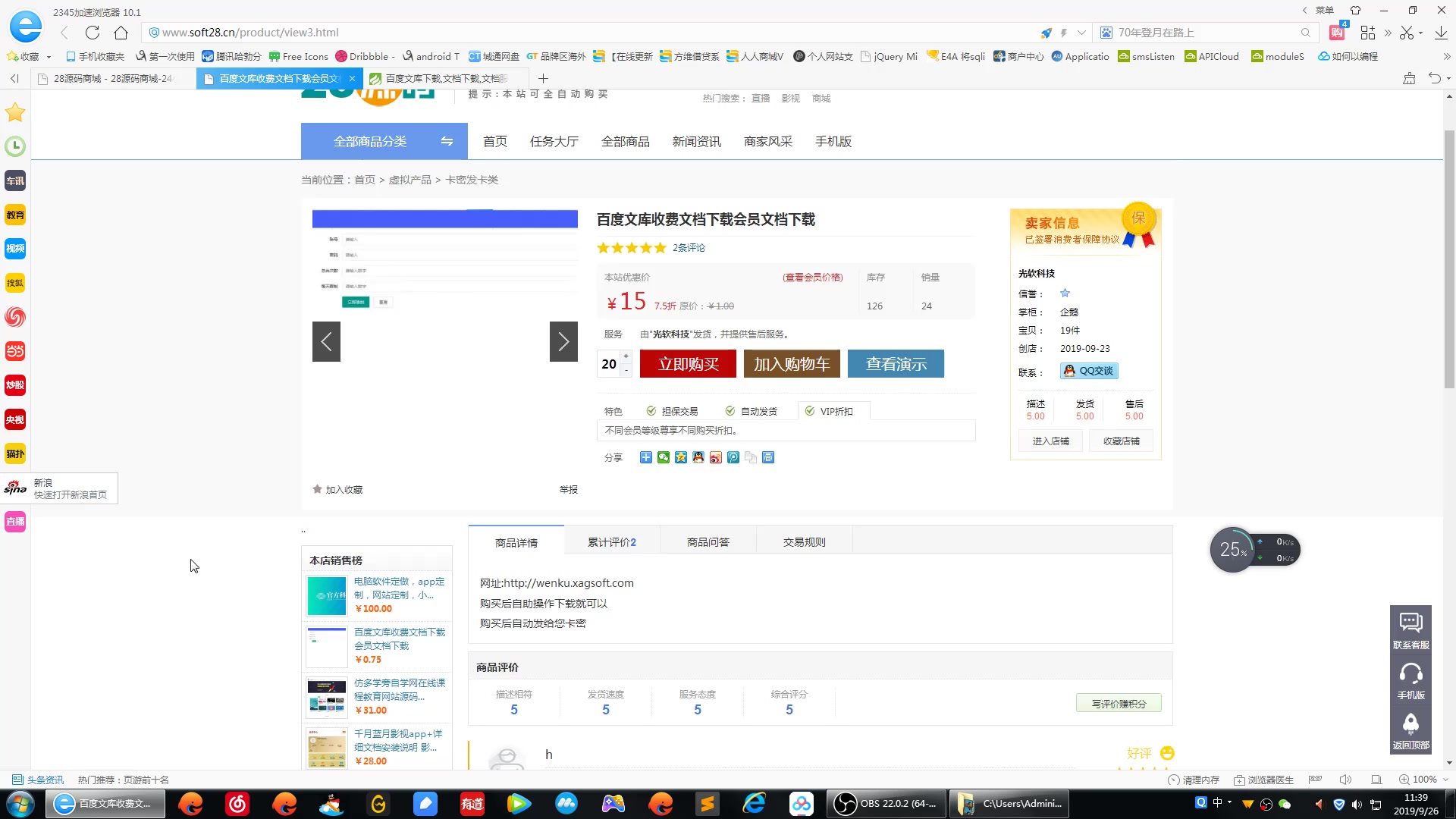Switch to the 累计评价2 tab

(x=610, y=541)
